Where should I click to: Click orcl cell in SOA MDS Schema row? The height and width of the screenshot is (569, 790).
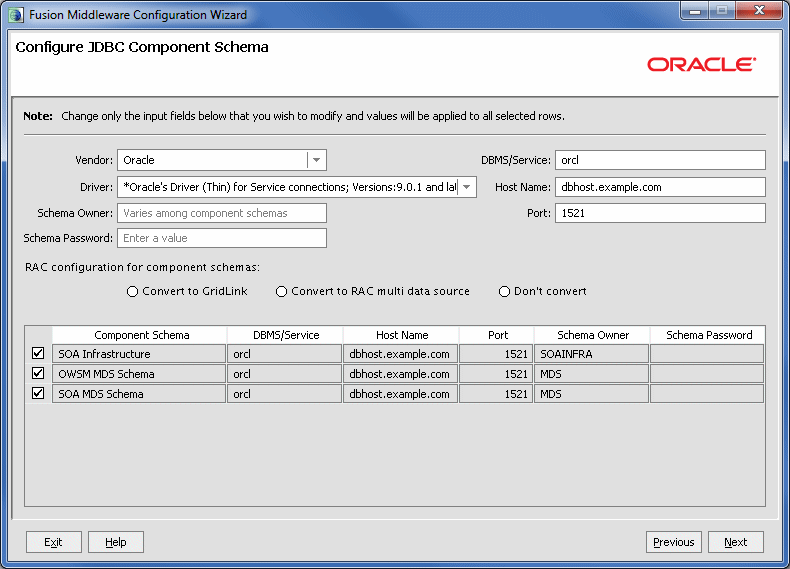[x=285, y=394]
